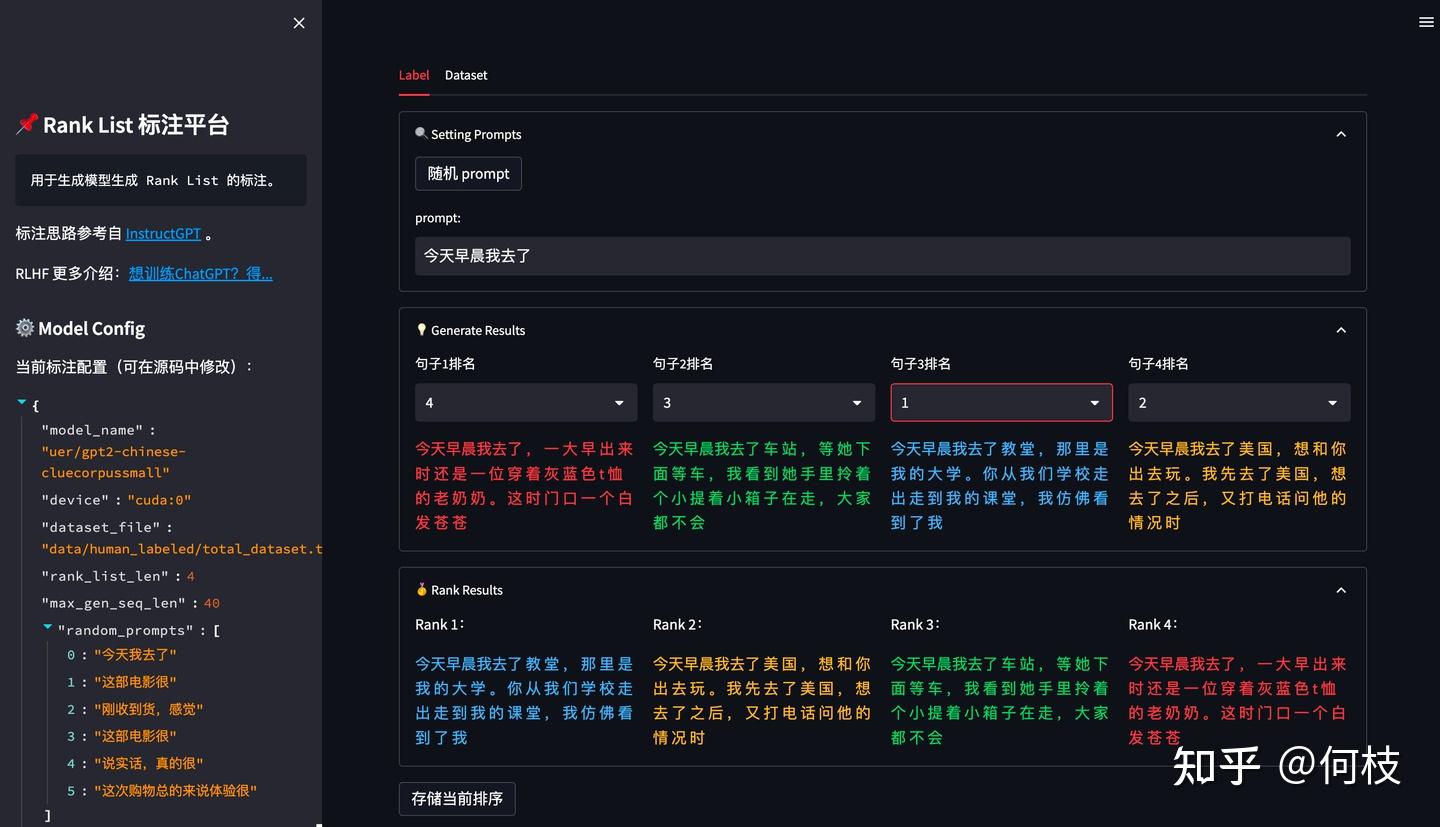
Task: Select the "dataset_file" key
Action: click(100, 527)
